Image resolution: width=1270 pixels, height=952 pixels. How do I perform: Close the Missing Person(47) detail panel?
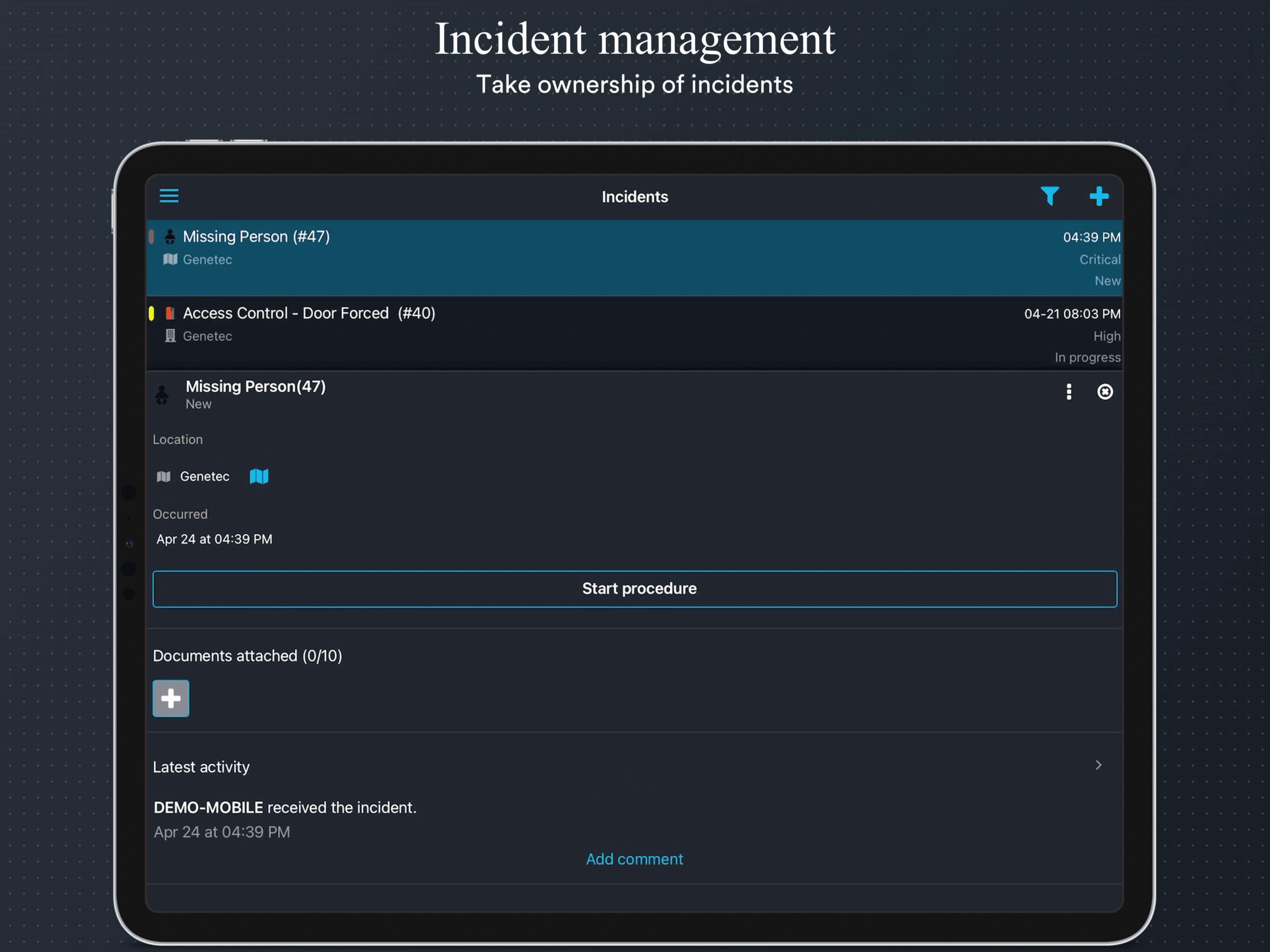(1105, 391)
